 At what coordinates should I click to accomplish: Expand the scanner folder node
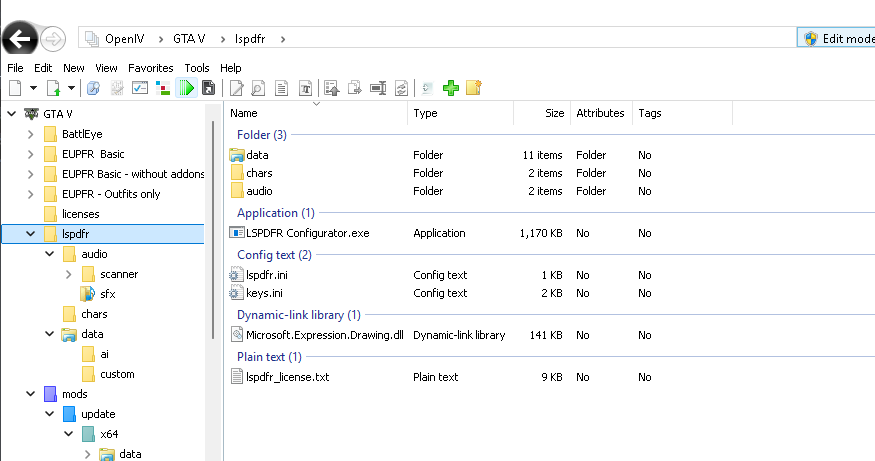click(x=69, y=274)
